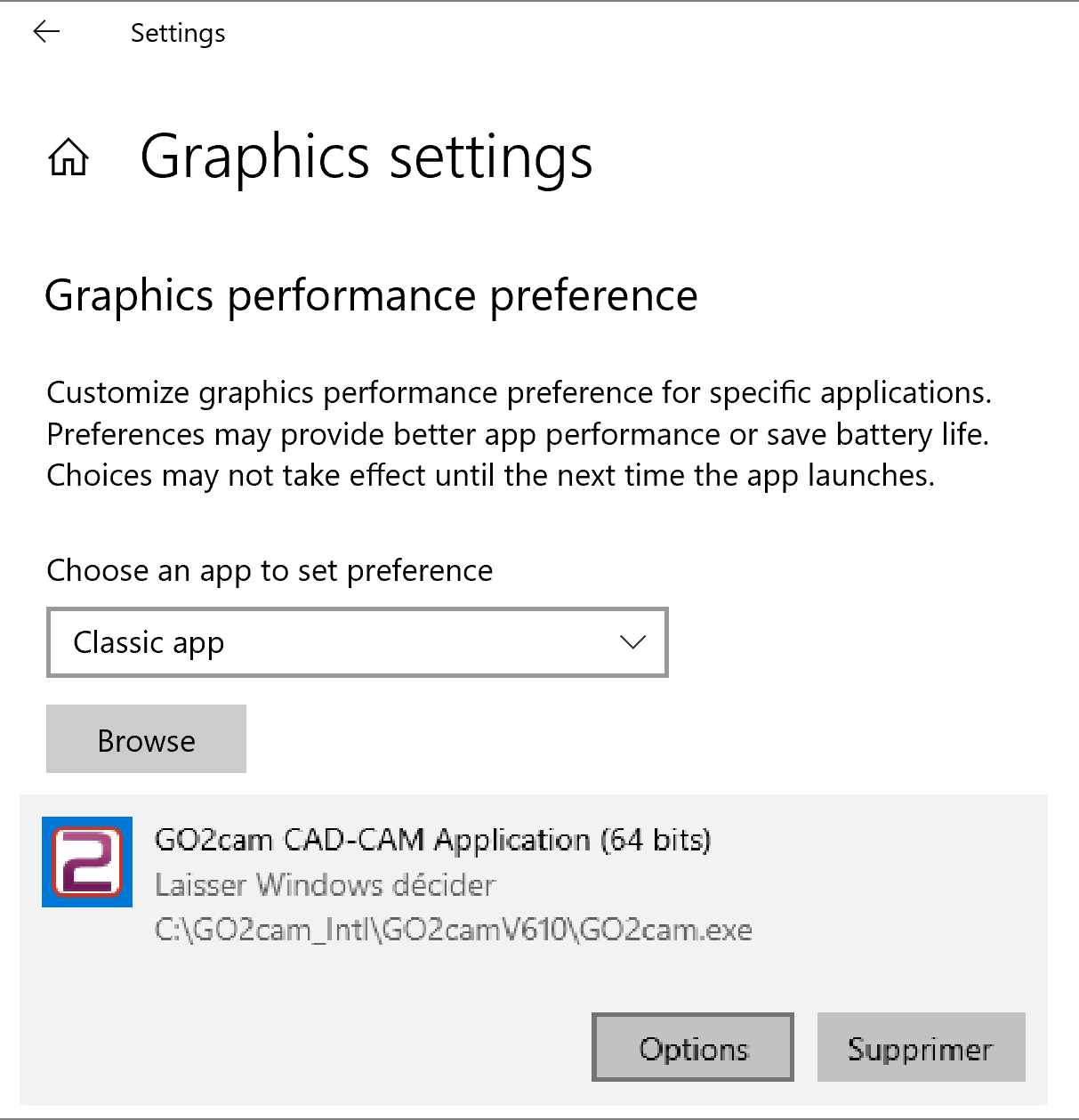The image size is (1079, 1120).
Task: Click 'Customize graphics performance preference' description line
Action: [519, 392]
